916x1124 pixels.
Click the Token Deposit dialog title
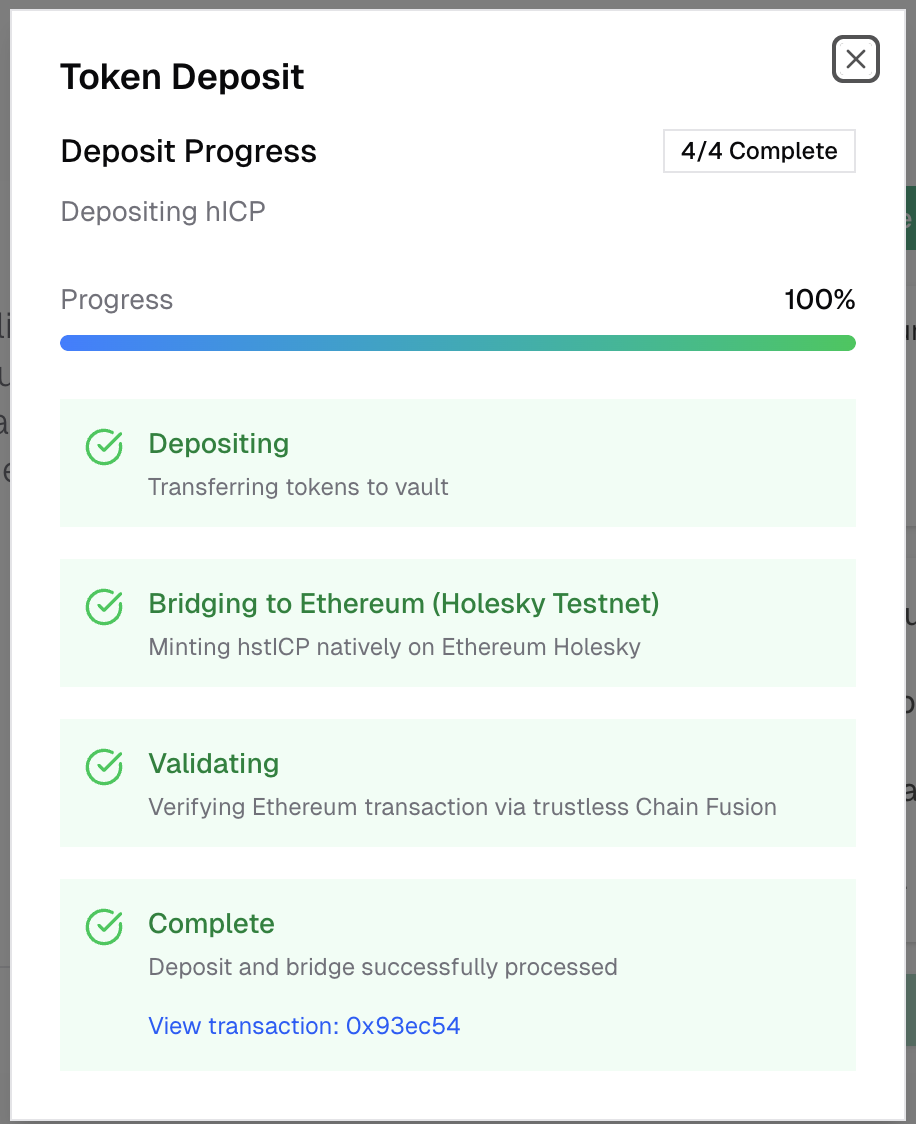pyautogui.click(x=182, y=77)
